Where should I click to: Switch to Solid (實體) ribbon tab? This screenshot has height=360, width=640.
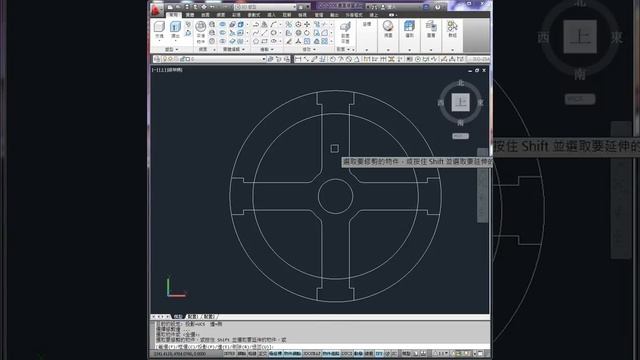[x=190, y=15]
